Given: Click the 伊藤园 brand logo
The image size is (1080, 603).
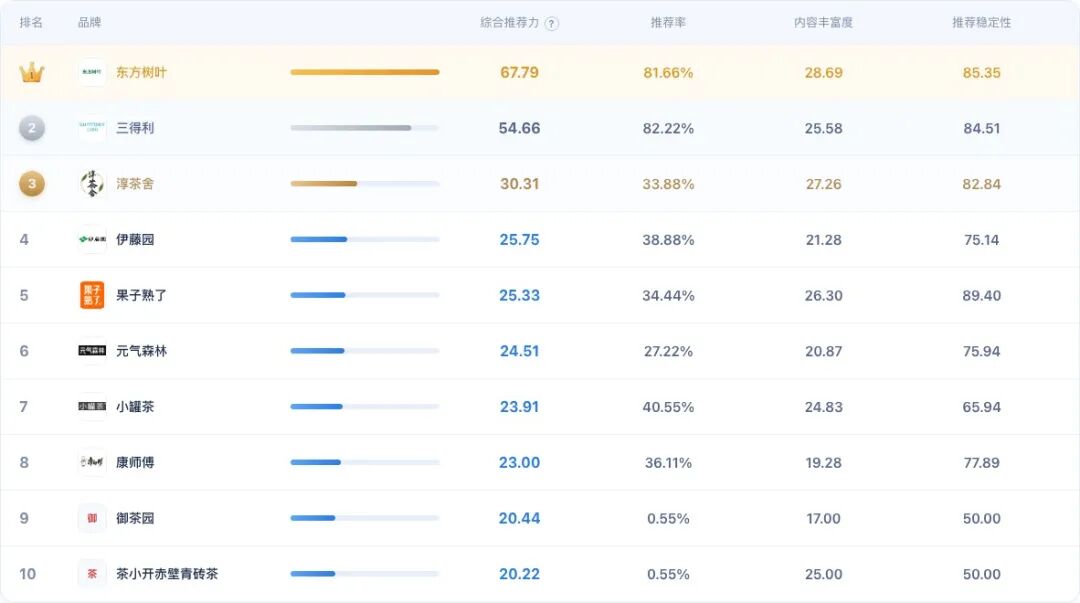Looking at the screenshot, I should point(92,239).
